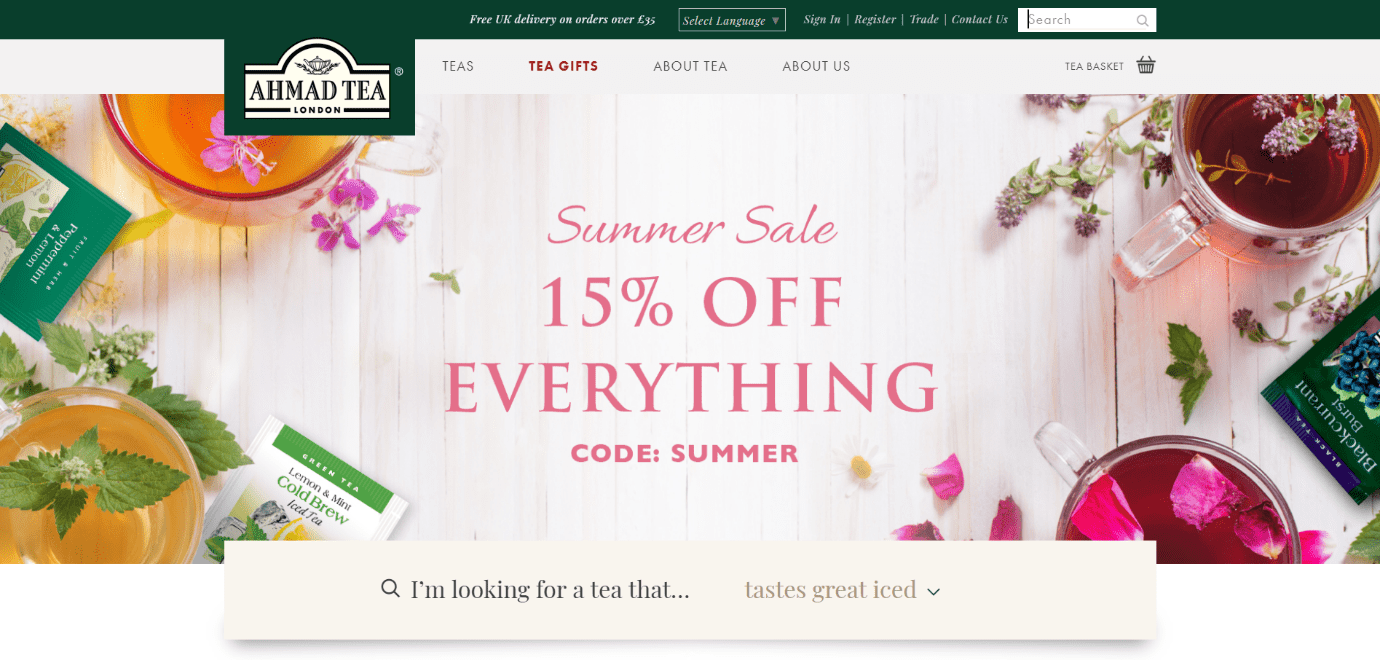Click the Summer Sale 15% off banner
This screenshot has height=660, width=1380.
[x=690, y=330]
